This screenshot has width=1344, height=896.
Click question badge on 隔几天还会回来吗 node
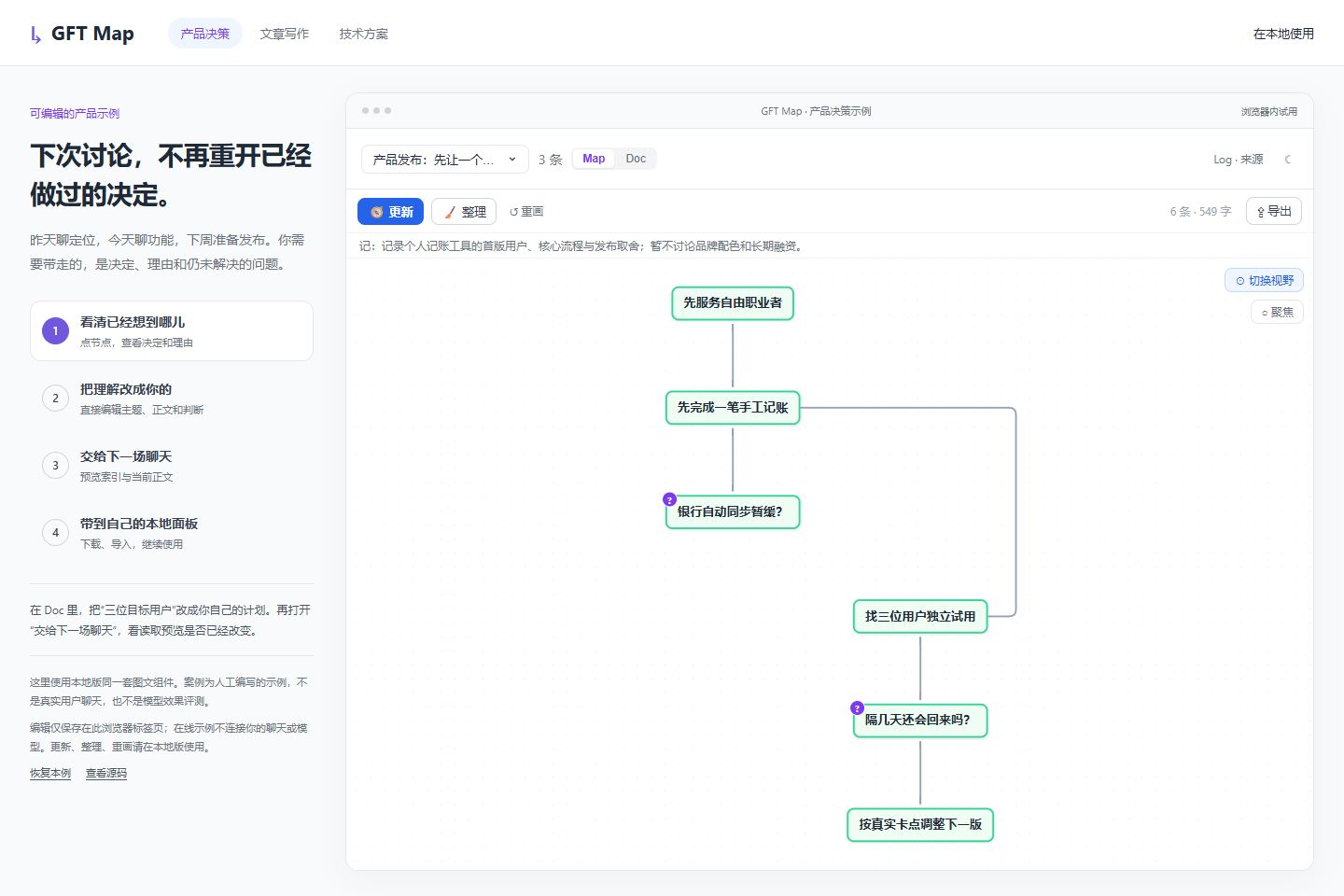coord(857,708)
